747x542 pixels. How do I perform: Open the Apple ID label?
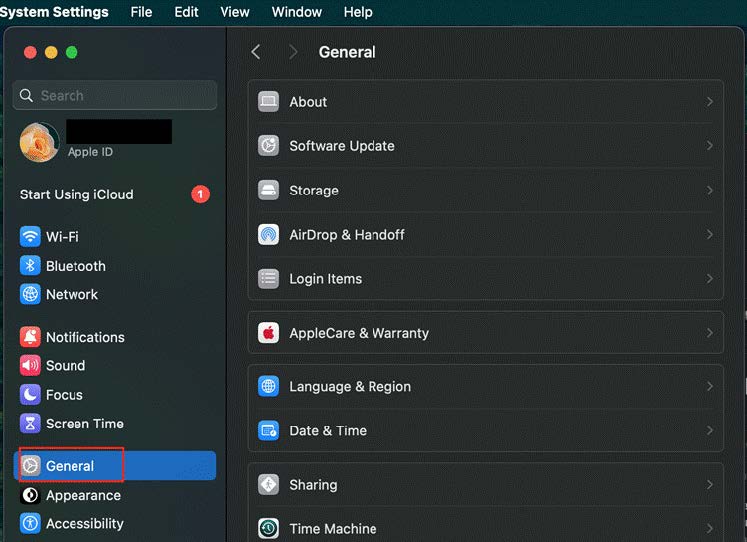coord(90,152)
